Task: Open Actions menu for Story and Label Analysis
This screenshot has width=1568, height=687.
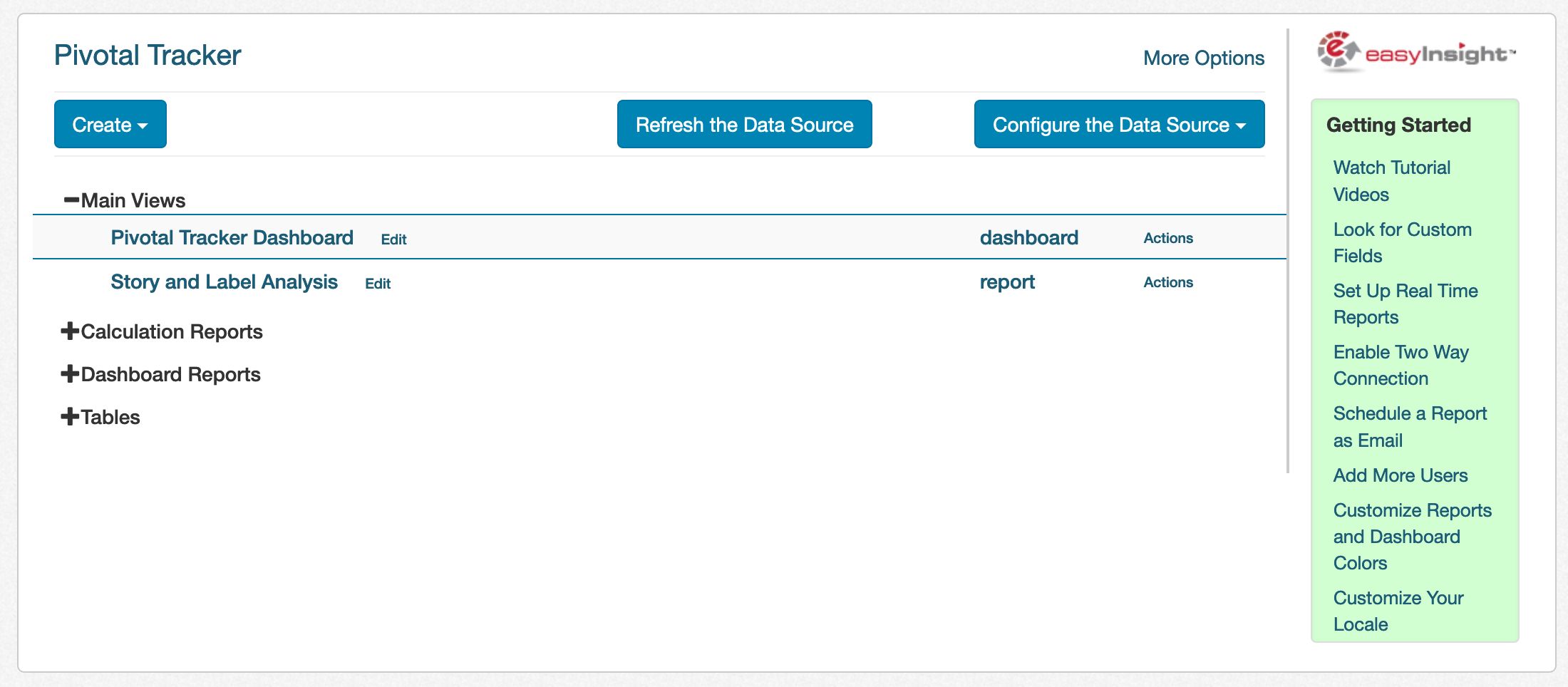Action: pos(1167,282)
